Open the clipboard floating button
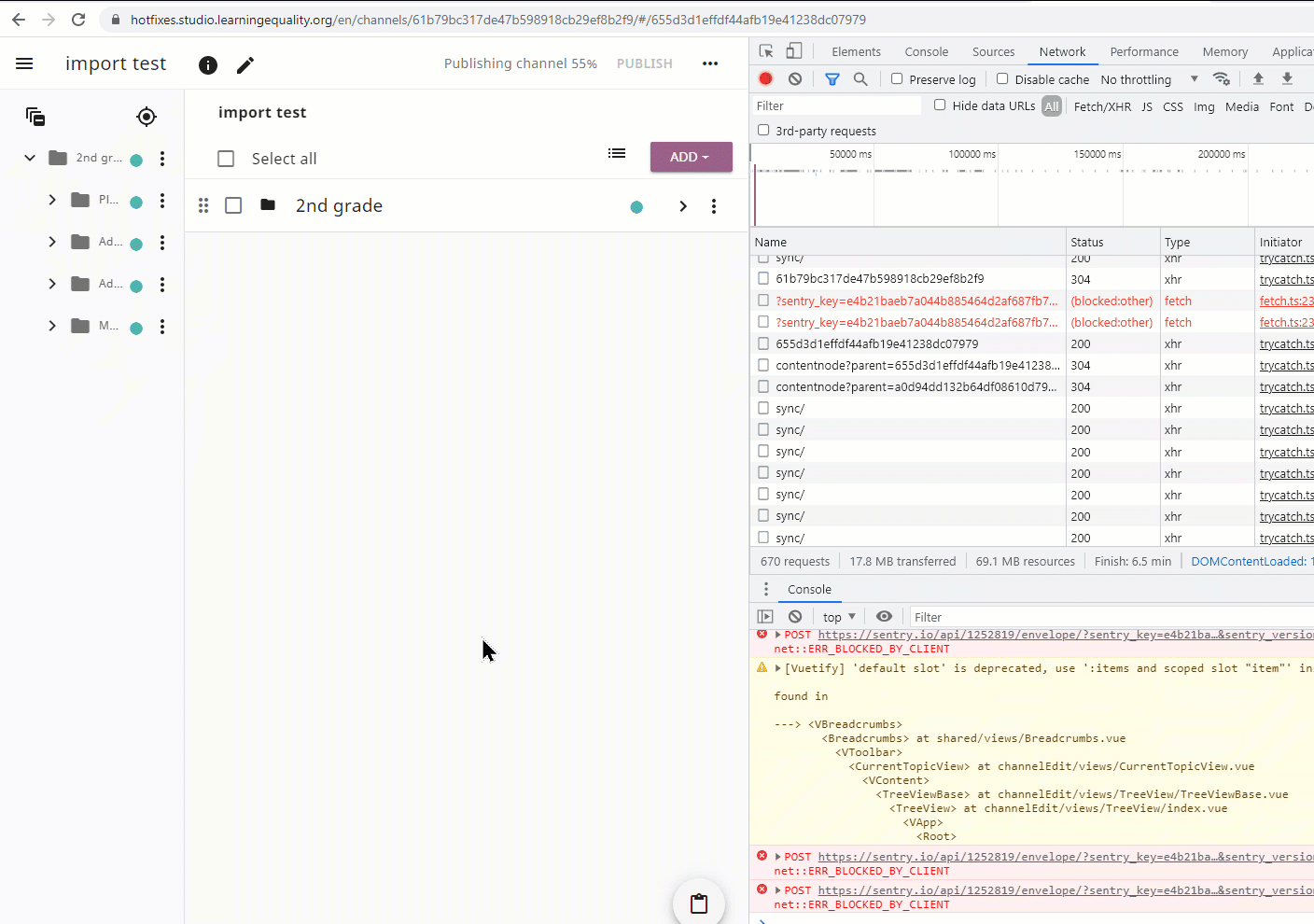This screenshot has width=1314, height=924. click(x=699, y=903)
